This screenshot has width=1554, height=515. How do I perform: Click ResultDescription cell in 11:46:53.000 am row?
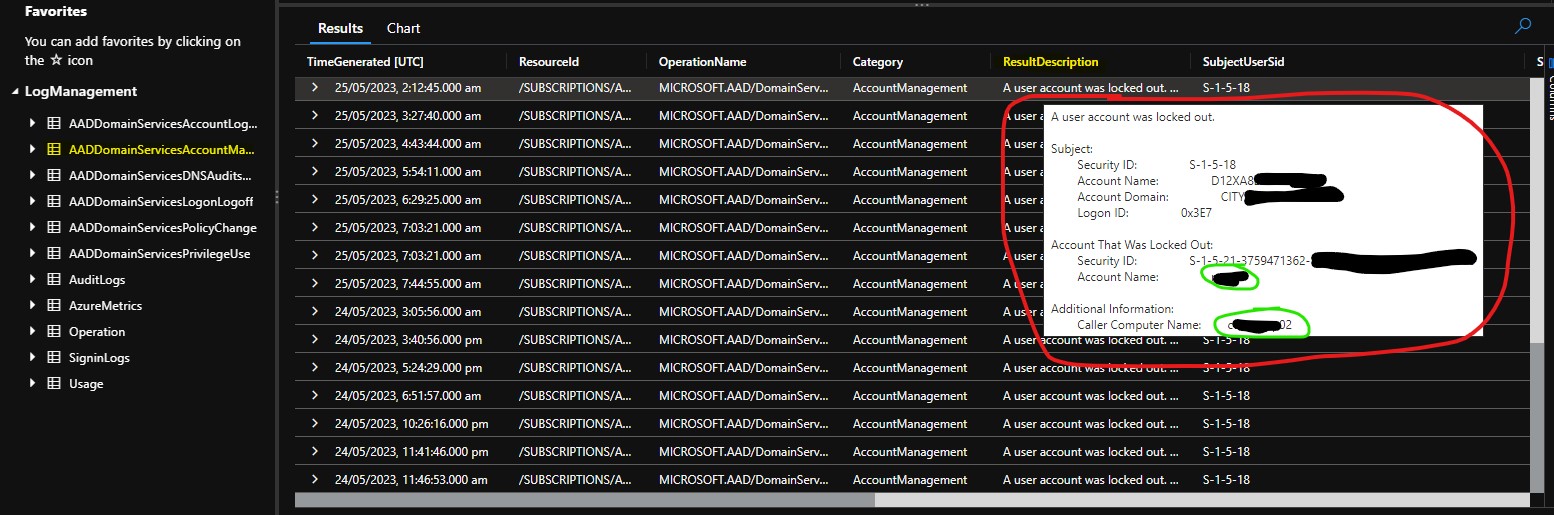pyautogui.click(x=1091, y=480)
